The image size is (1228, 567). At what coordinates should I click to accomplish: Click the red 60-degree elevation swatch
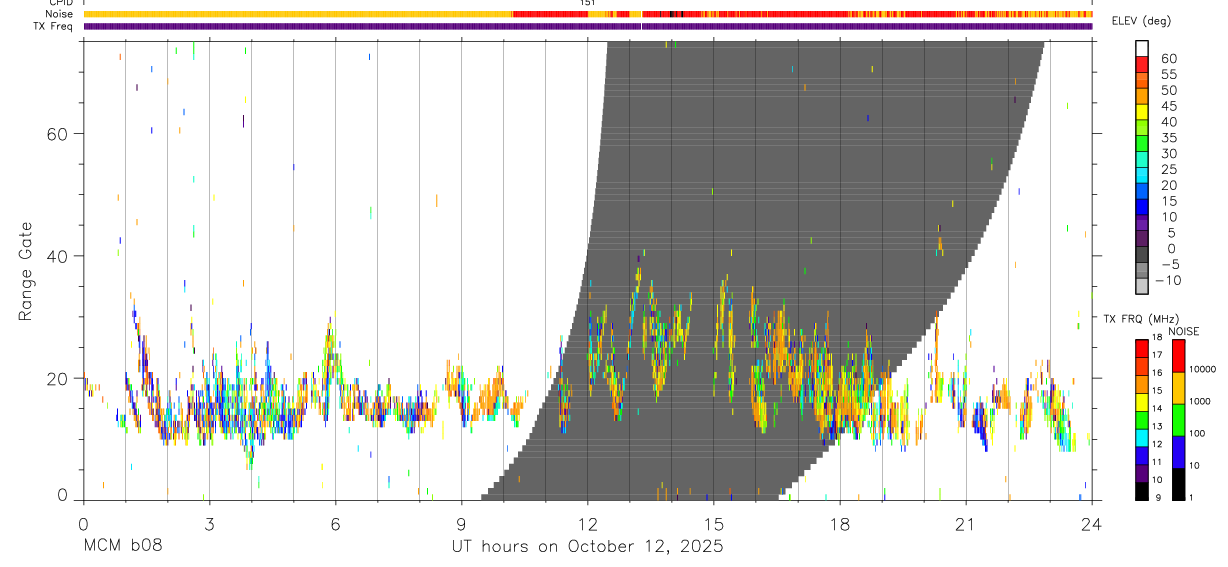pos(1142,65)
